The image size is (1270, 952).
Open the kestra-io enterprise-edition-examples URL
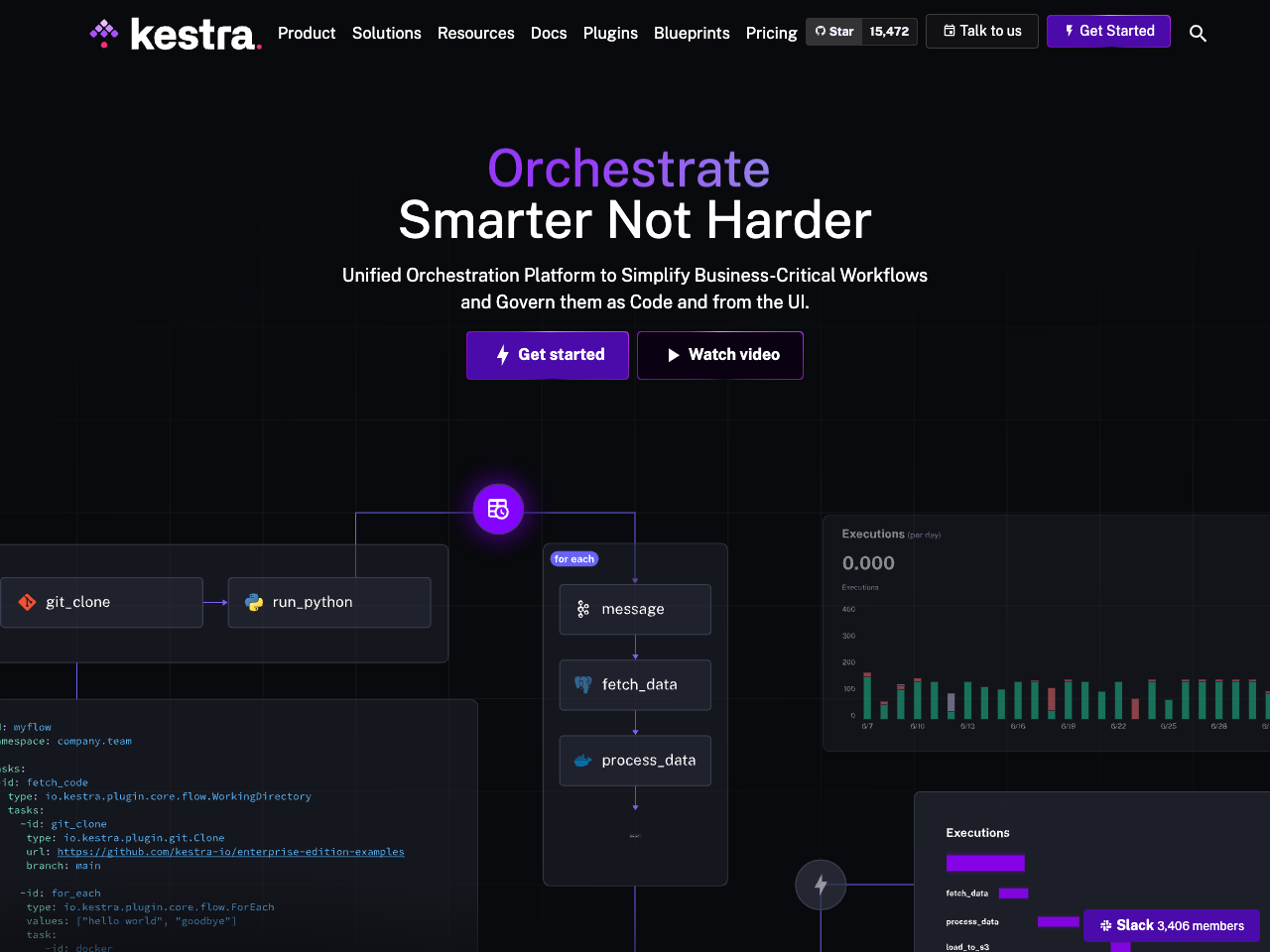(230, 852)
